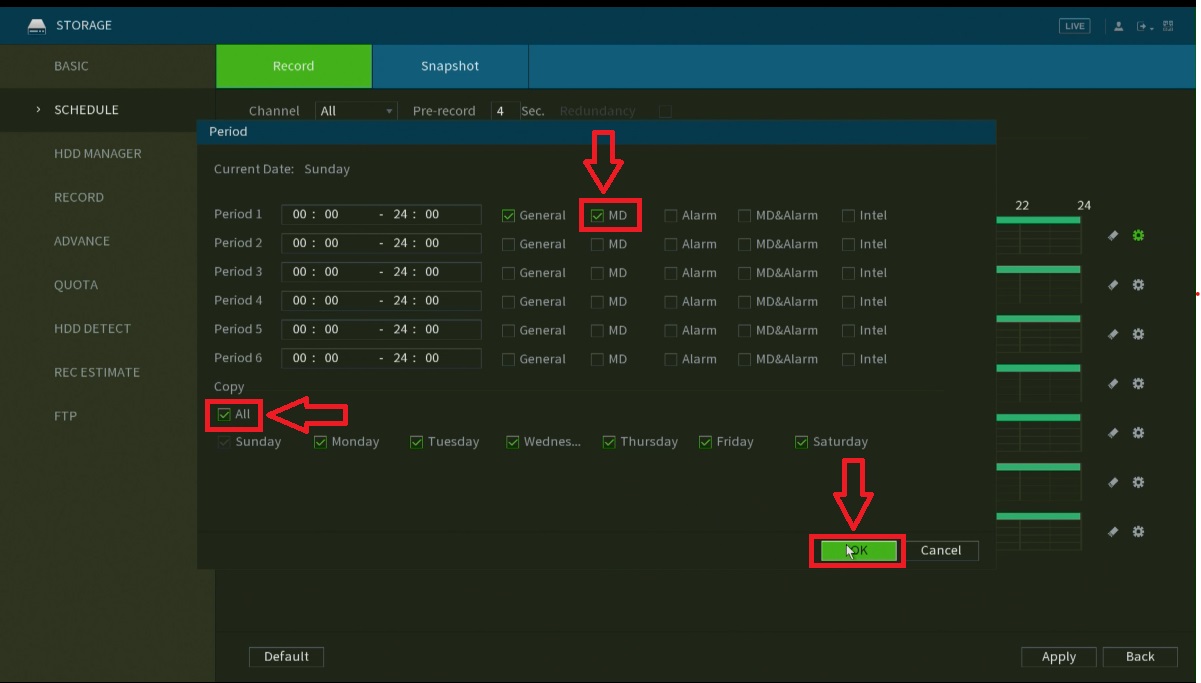The width and height of the screenshot is (1201, 683).
Task: Click the eraser icon on first schedule row
Action: pos(1113,236)
